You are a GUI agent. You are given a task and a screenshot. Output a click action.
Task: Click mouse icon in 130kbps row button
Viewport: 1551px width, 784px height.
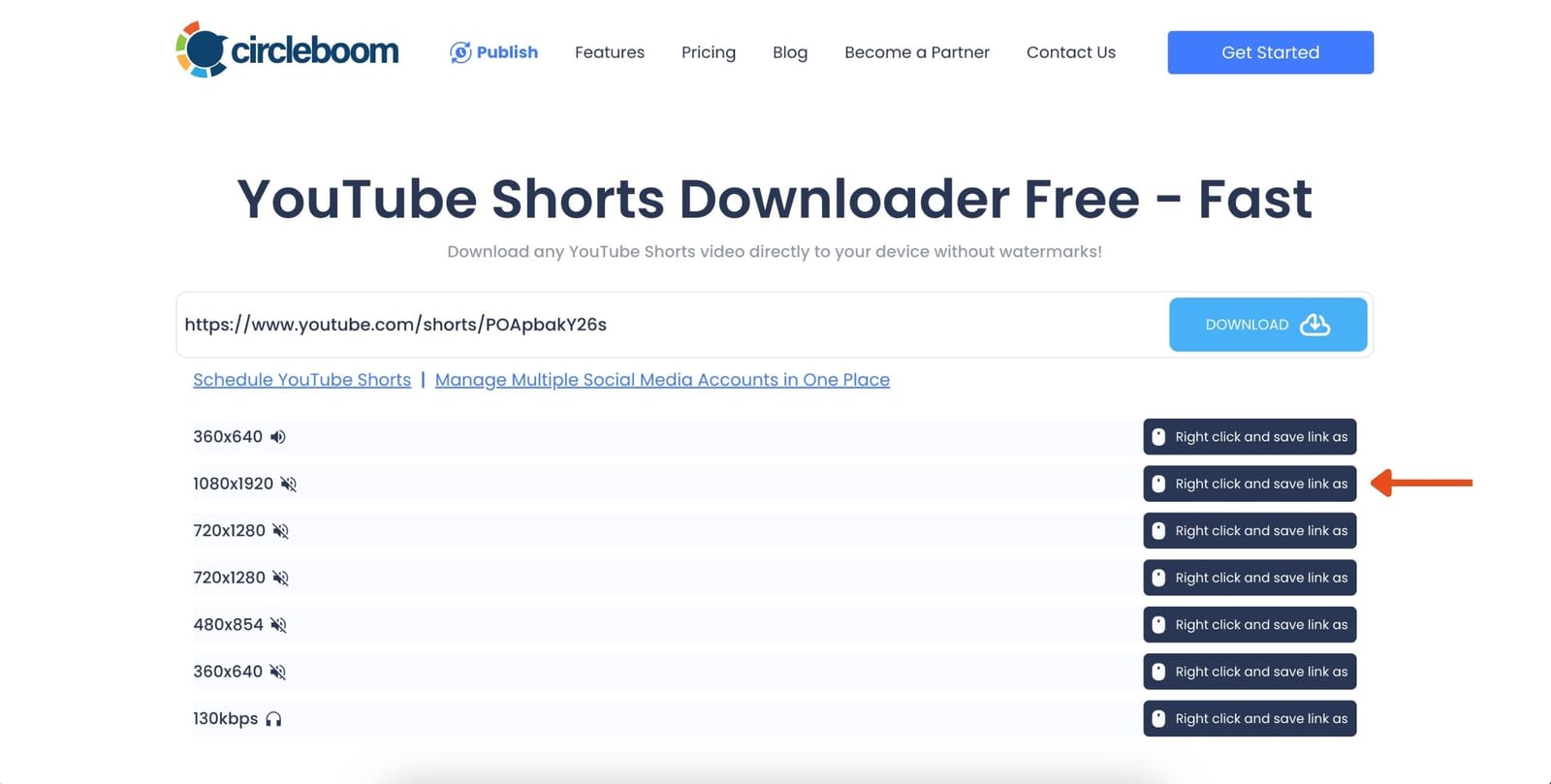pos(1158,719)
